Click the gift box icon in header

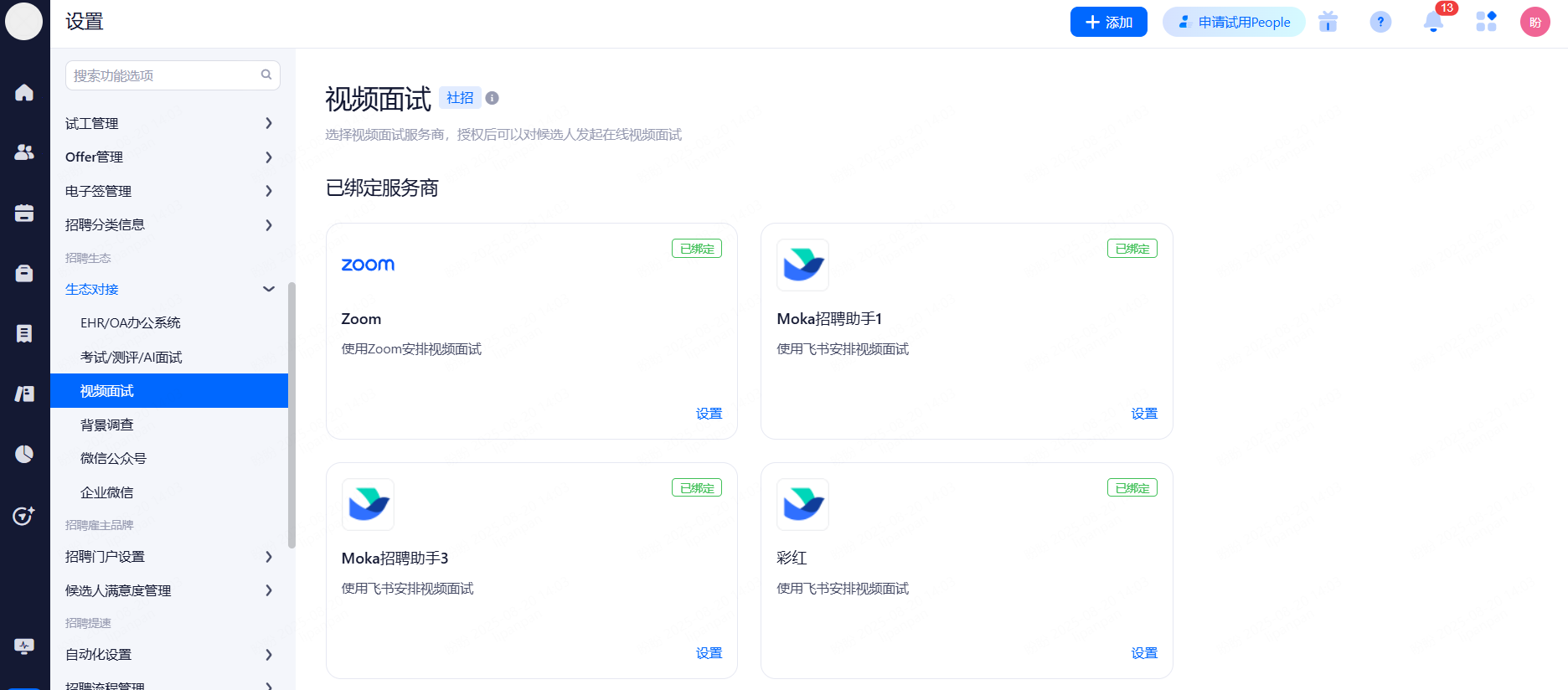tap(1328, 22)
